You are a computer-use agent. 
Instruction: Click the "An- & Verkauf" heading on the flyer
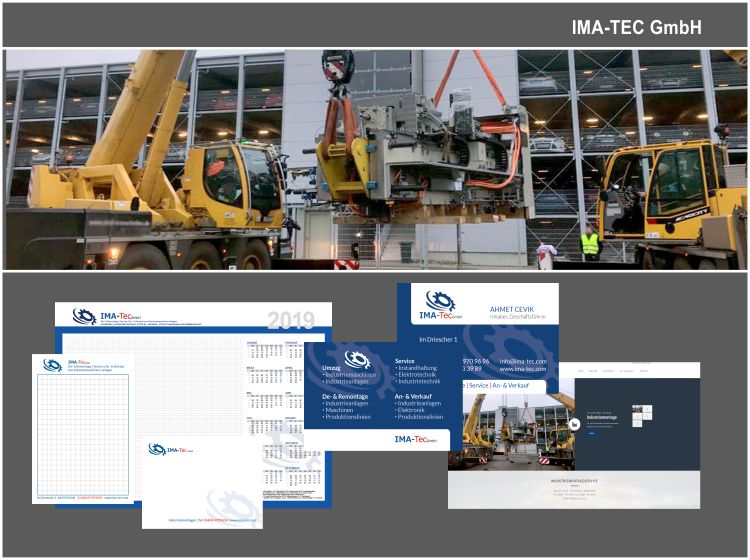point(415,396)
